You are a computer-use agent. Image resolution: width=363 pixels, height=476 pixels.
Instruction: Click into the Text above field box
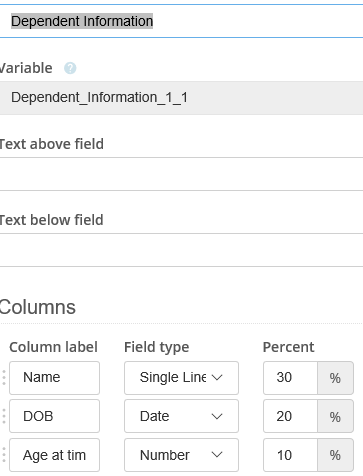tap(181, 174)
